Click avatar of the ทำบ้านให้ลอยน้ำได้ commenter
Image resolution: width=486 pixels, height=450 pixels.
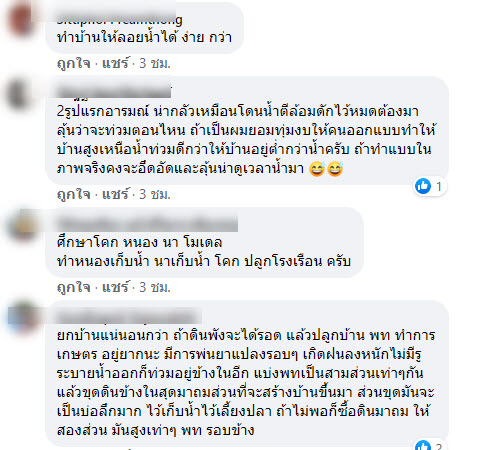(x=21, y=19)
